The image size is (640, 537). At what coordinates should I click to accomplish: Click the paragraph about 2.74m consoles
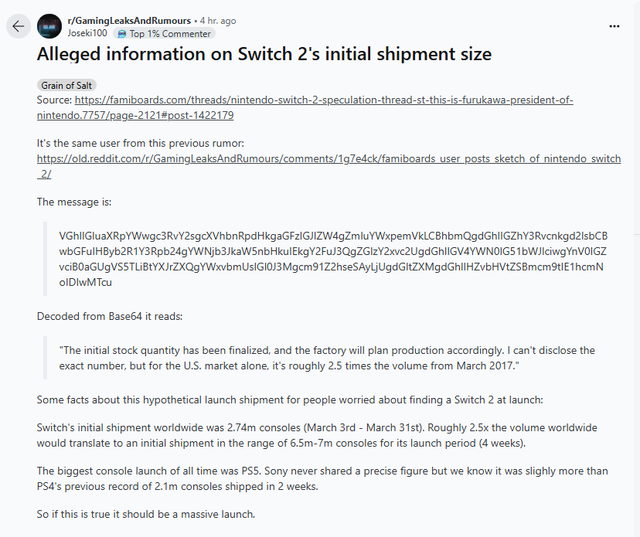[x=317, y=435]
